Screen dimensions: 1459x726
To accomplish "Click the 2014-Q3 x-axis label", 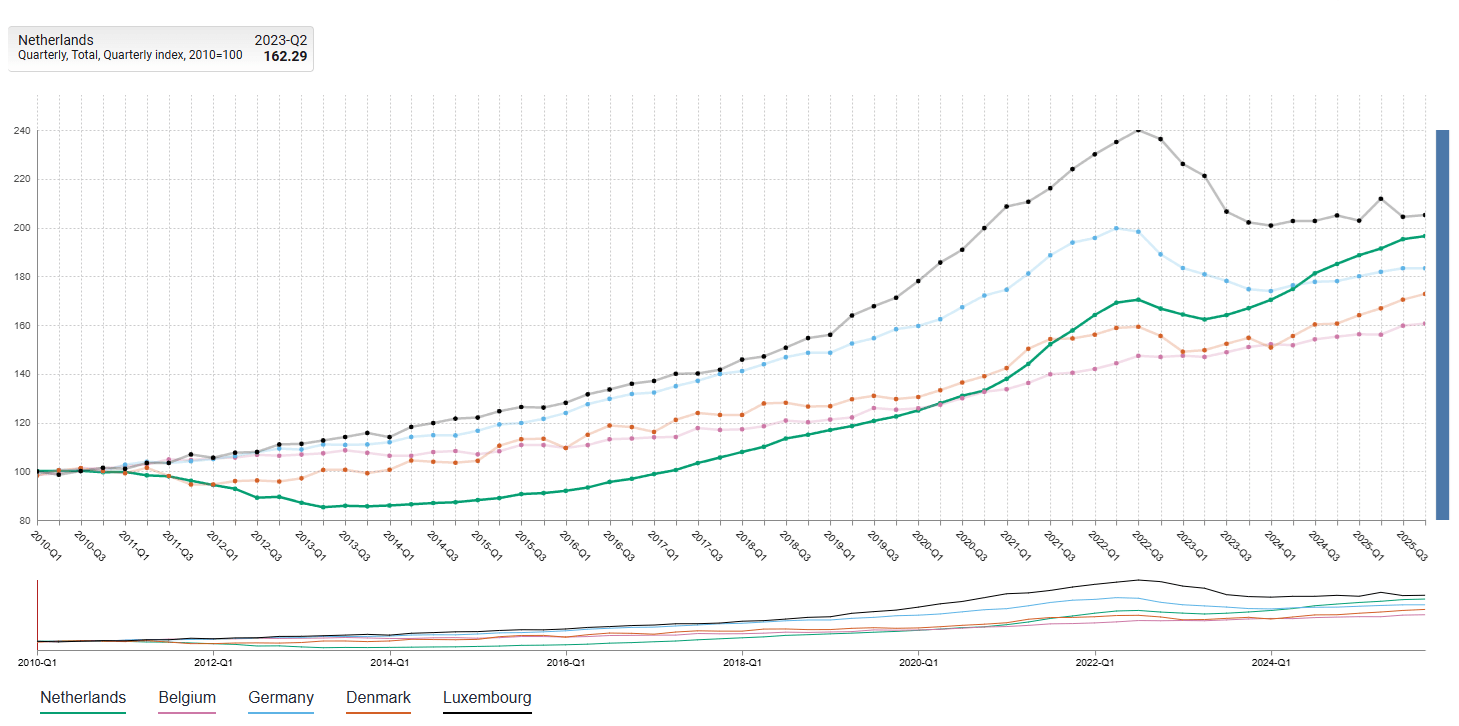I will click(x=444, y=545).
